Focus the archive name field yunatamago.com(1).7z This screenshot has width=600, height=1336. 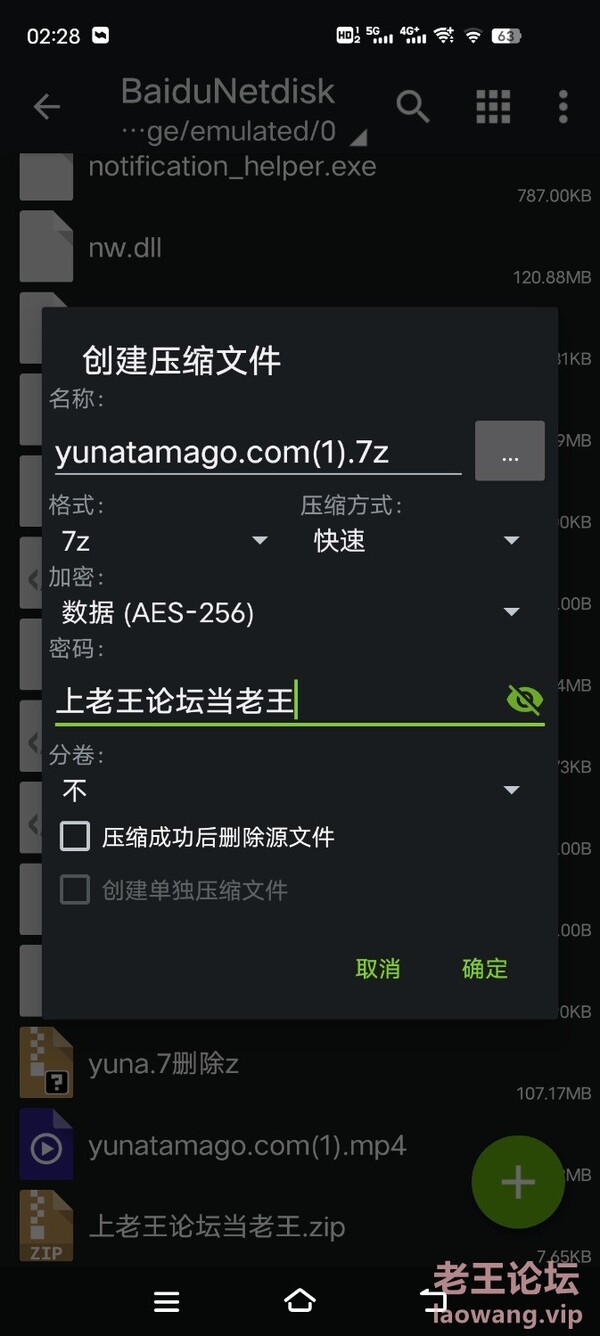(258, 452)
